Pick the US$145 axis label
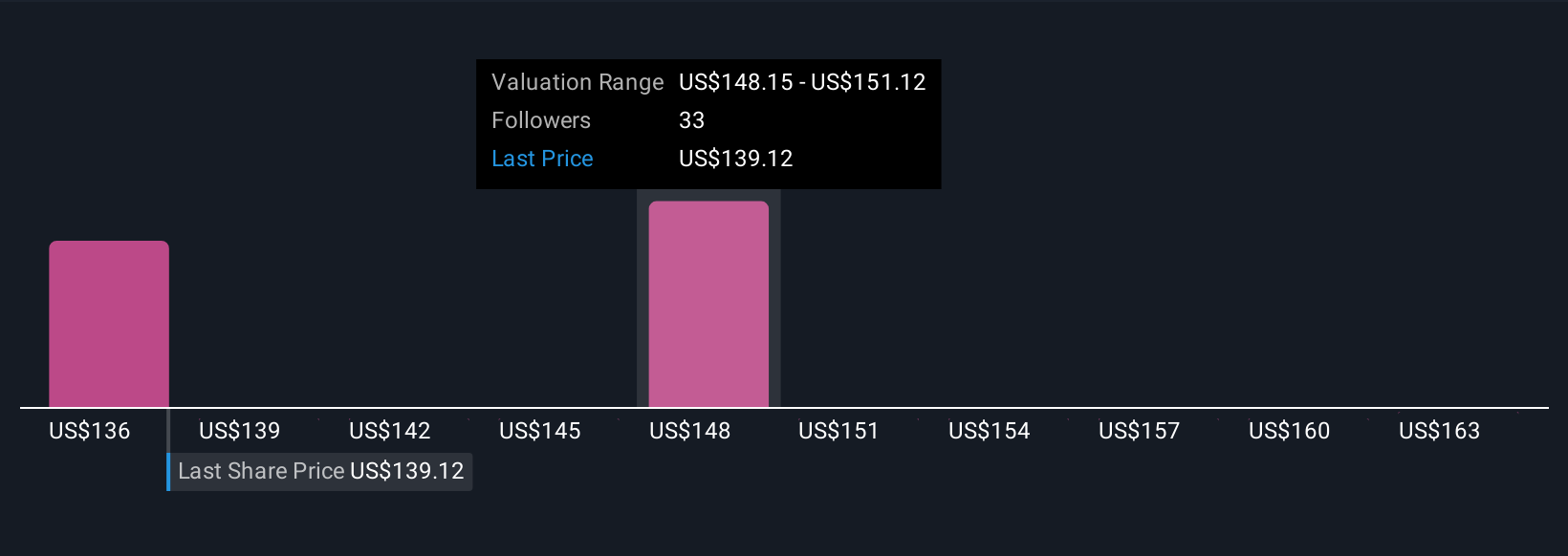This screenshot has width=1568, height=556. 539,431
